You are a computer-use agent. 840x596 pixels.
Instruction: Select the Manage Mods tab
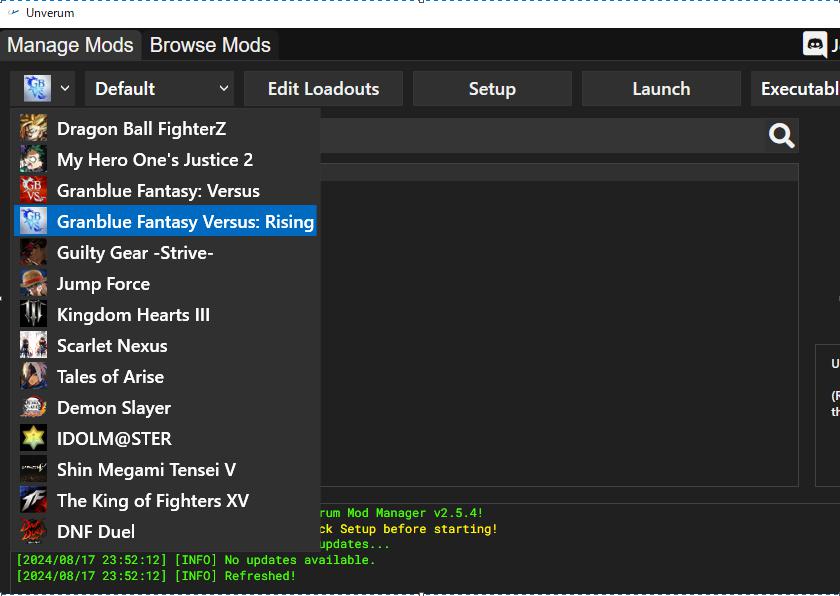point(70,45)
